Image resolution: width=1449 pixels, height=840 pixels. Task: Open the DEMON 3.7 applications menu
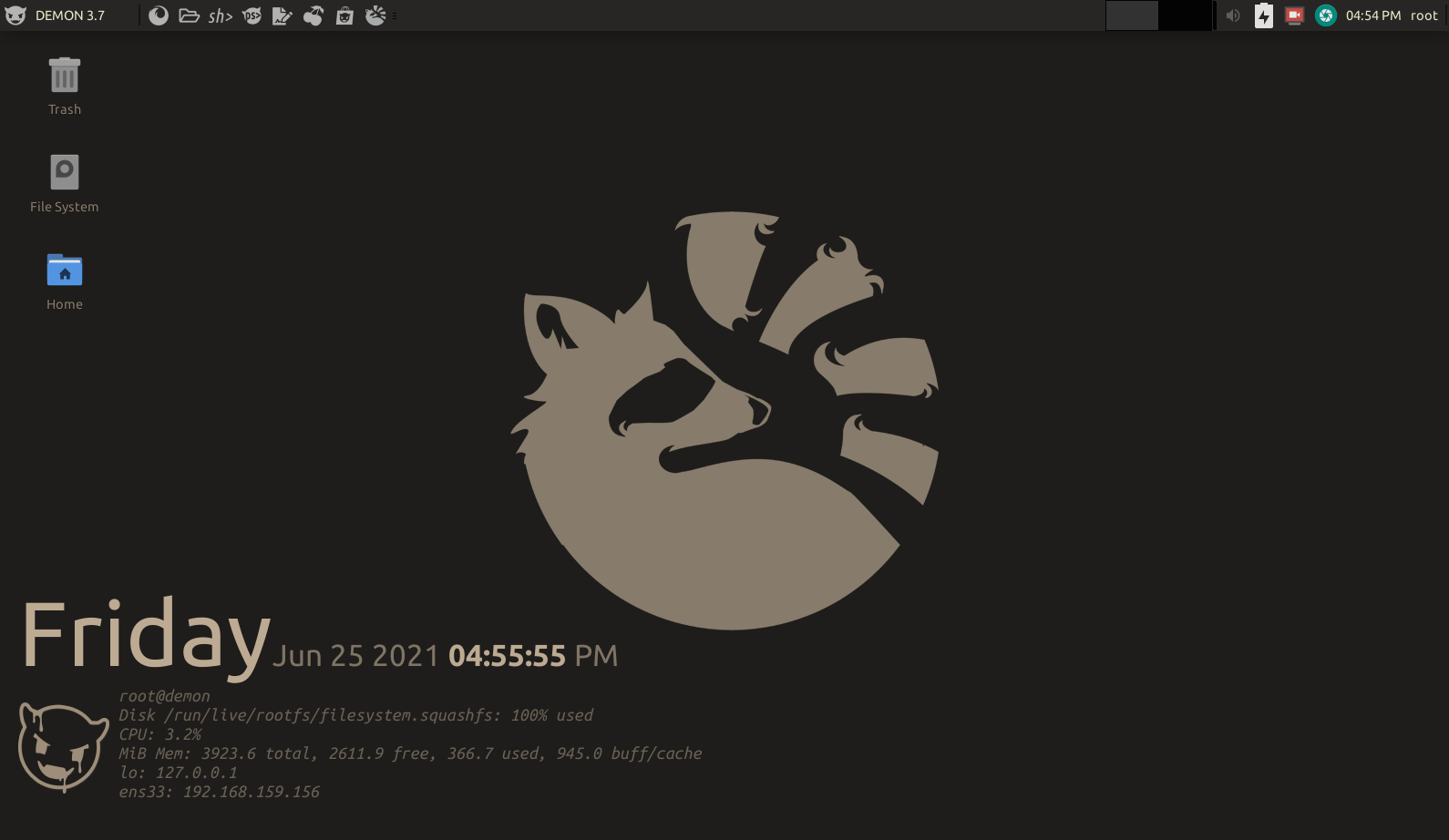(55, 15)
